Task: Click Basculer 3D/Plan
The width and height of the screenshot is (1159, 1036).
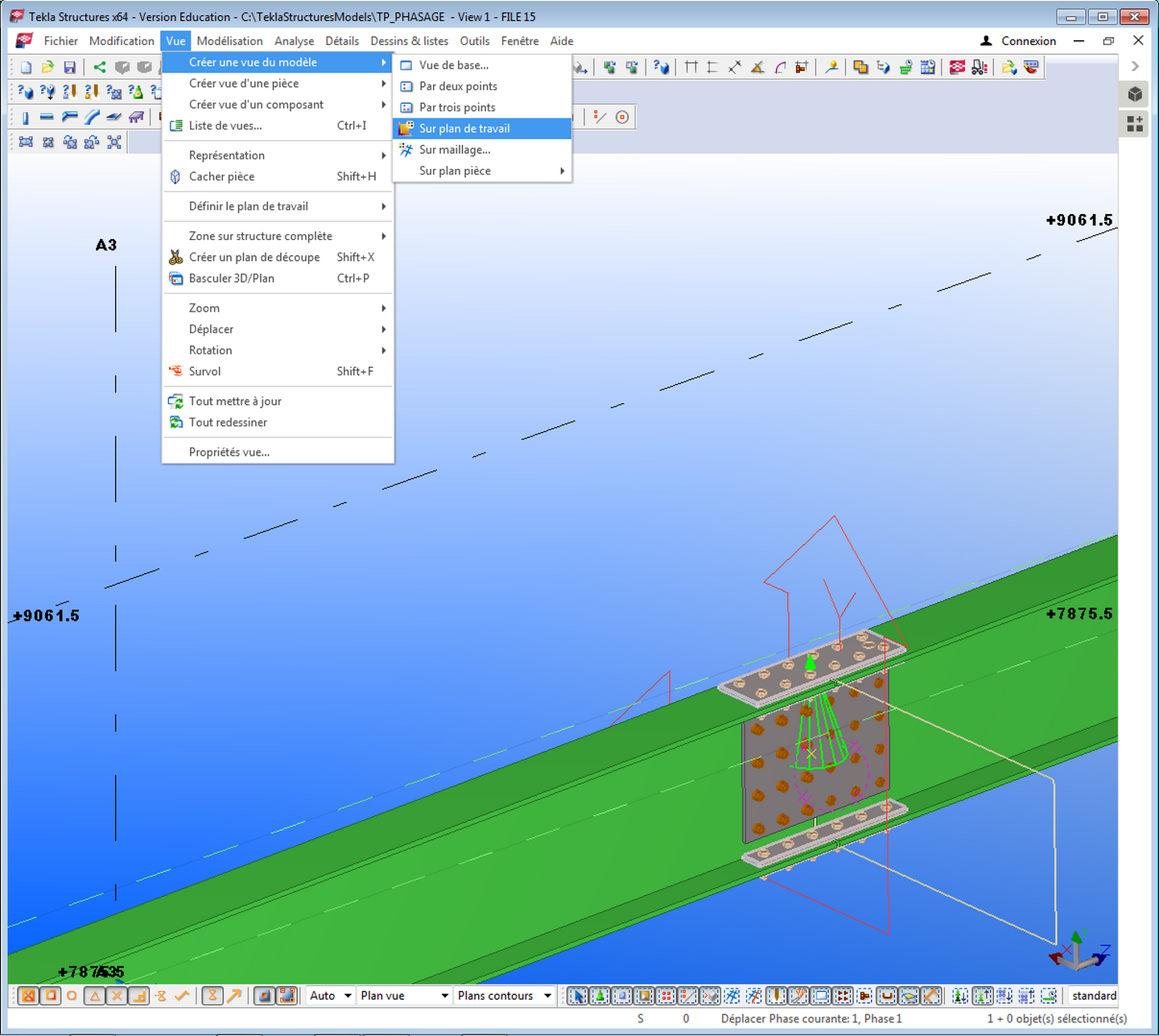Action: click(x=278, y=279)
